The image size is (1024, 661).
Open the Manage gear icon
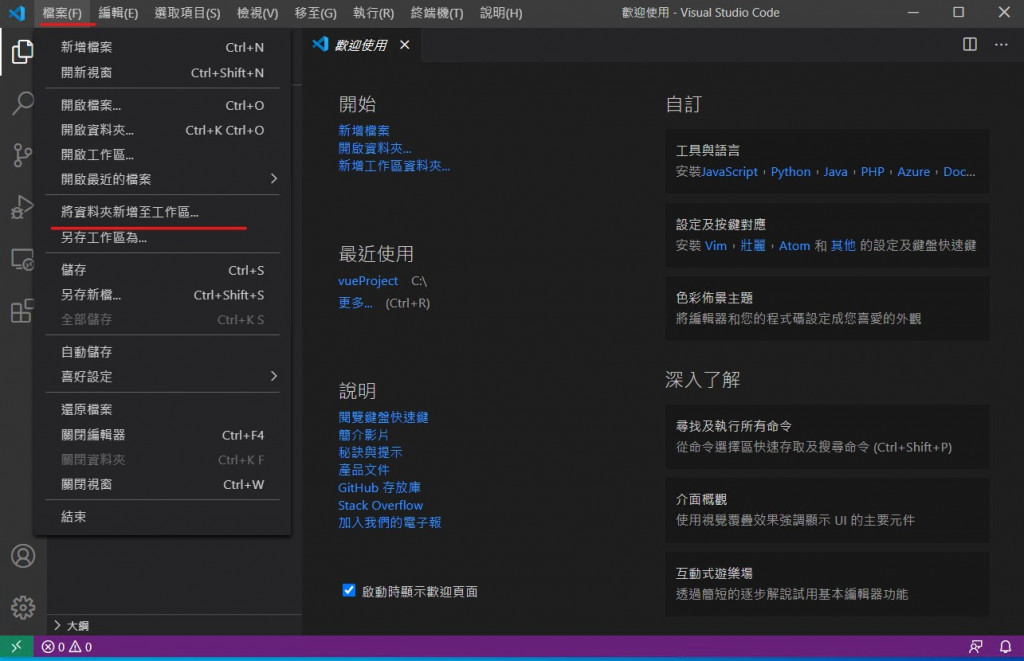23,607
